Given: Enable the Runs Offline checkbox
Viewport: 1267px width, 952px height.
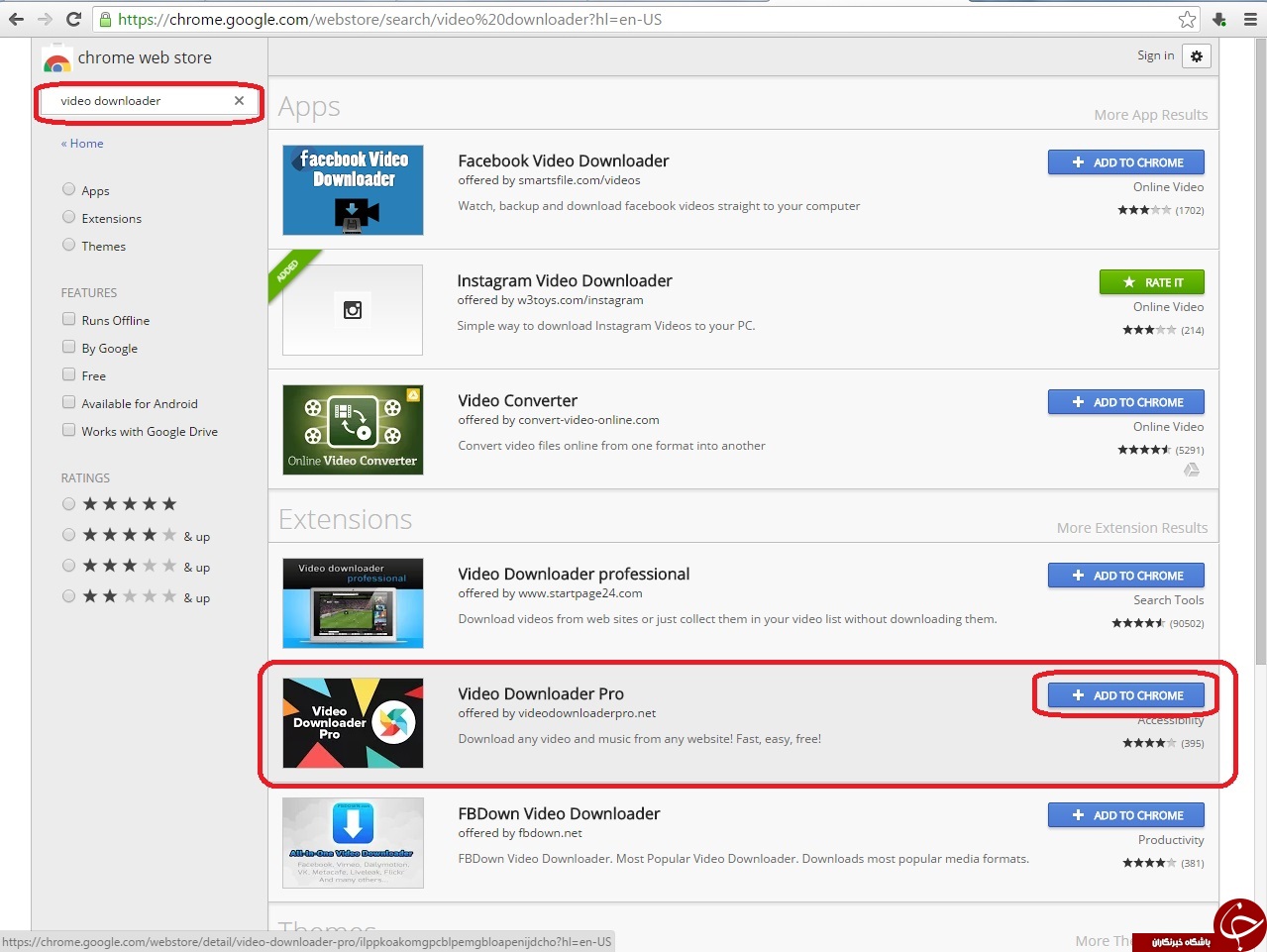Looking at the screenshot, I should tap(68, 319).
